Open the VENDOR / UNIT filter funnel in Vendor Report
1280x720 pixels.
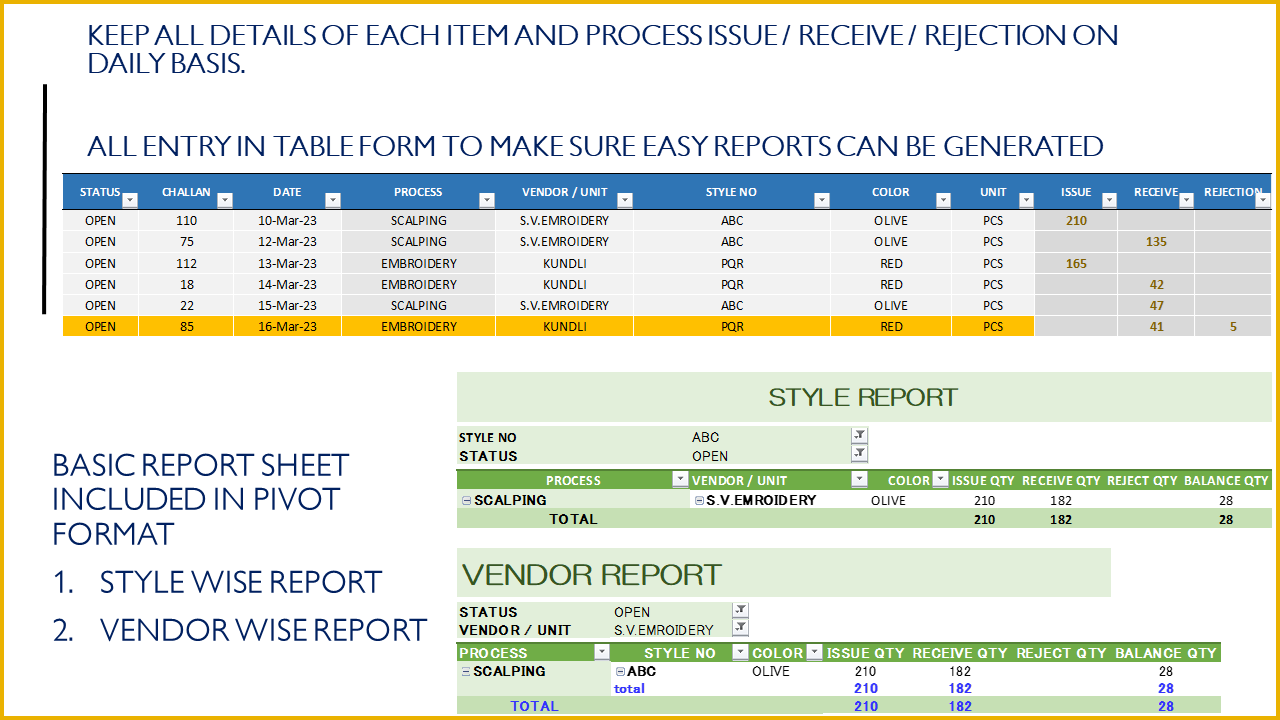739,627
